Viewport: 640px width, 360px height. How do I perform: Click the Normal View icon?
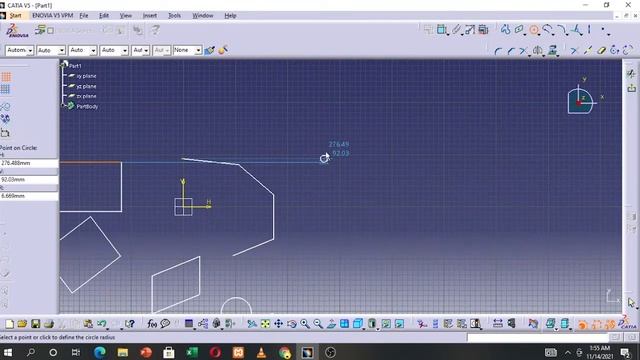(331, 324)
